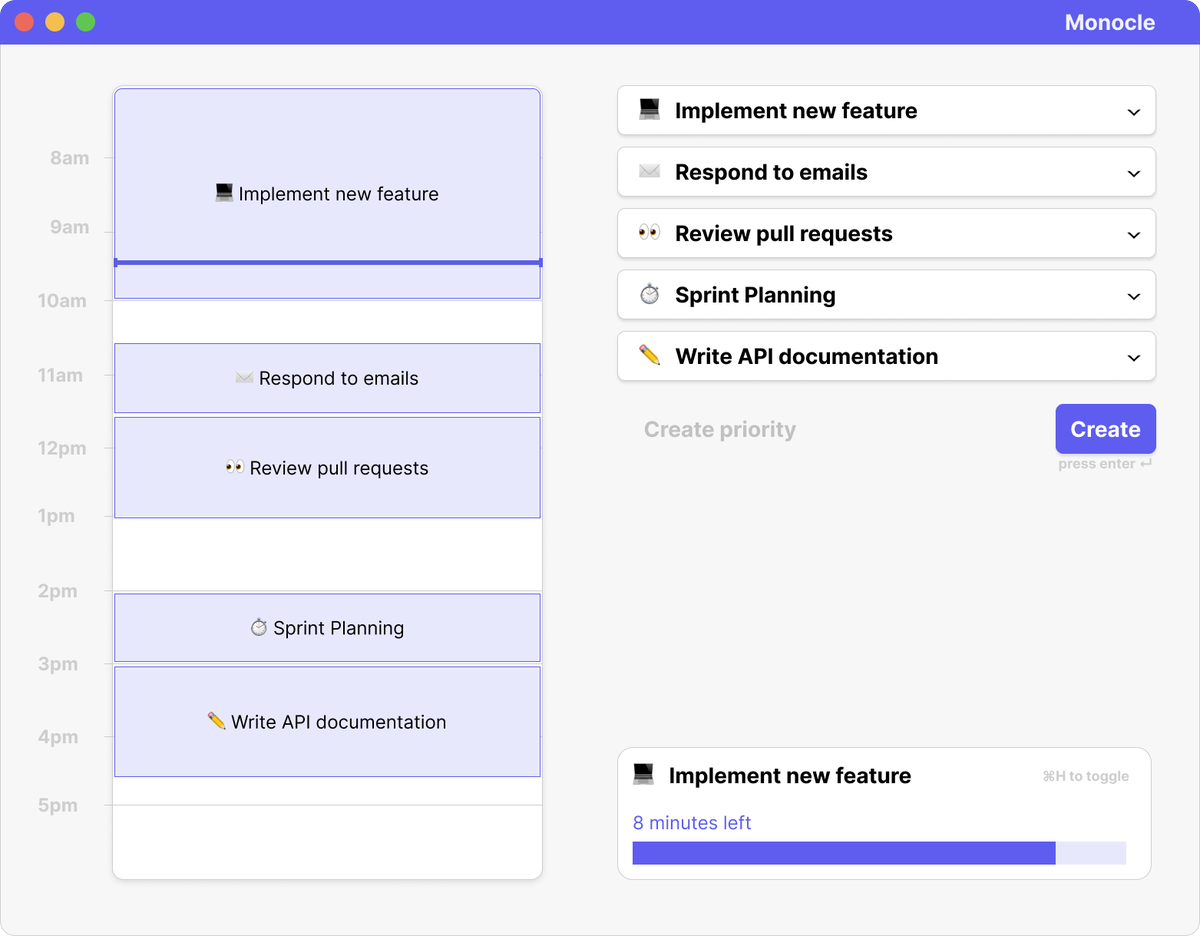Click the 12pm time label
This screenshot has width=1200, height=936.
point(62,448)
